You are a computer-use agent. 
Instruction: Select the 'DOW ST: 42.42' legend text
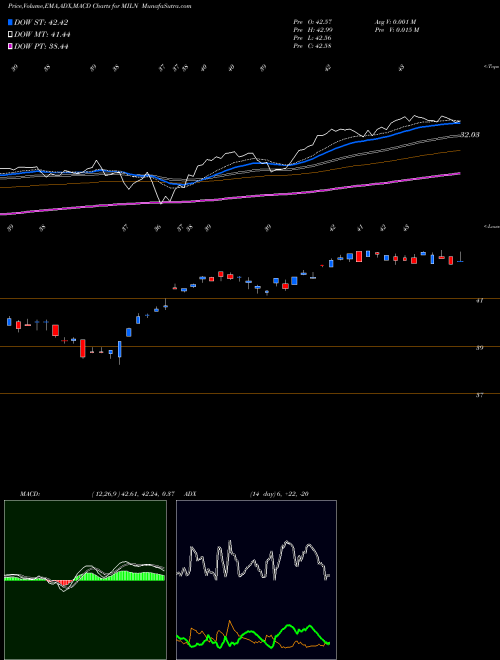[41, 22]
